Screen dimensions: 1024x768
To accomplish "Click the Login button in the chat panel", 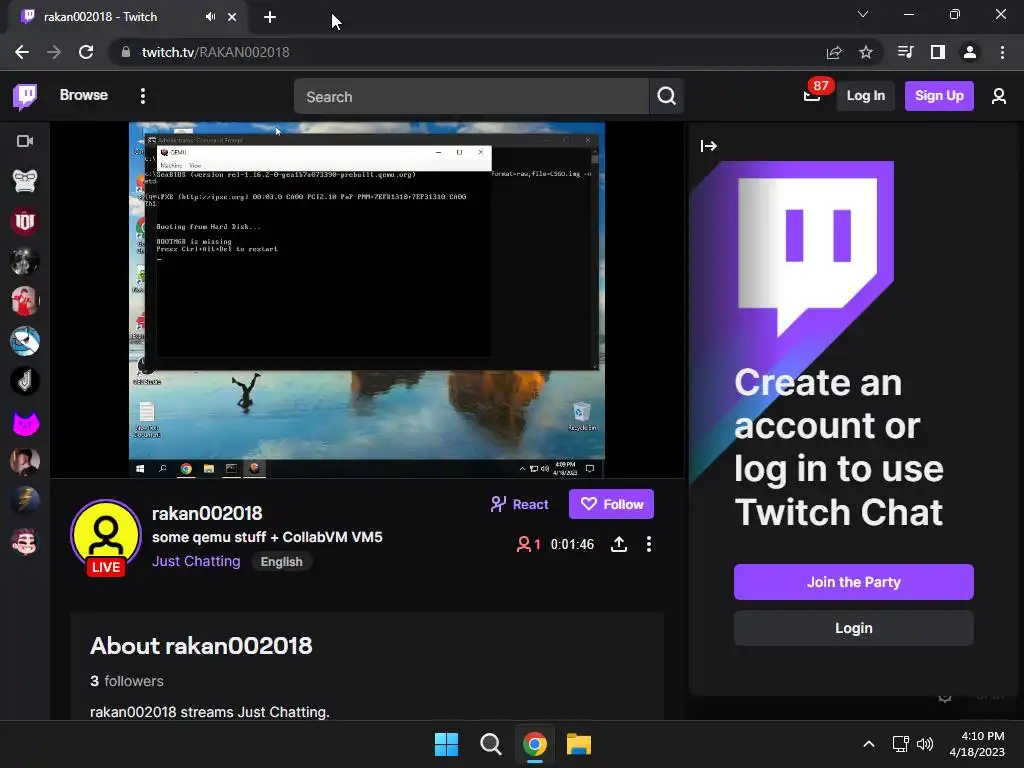I will 854,628.
